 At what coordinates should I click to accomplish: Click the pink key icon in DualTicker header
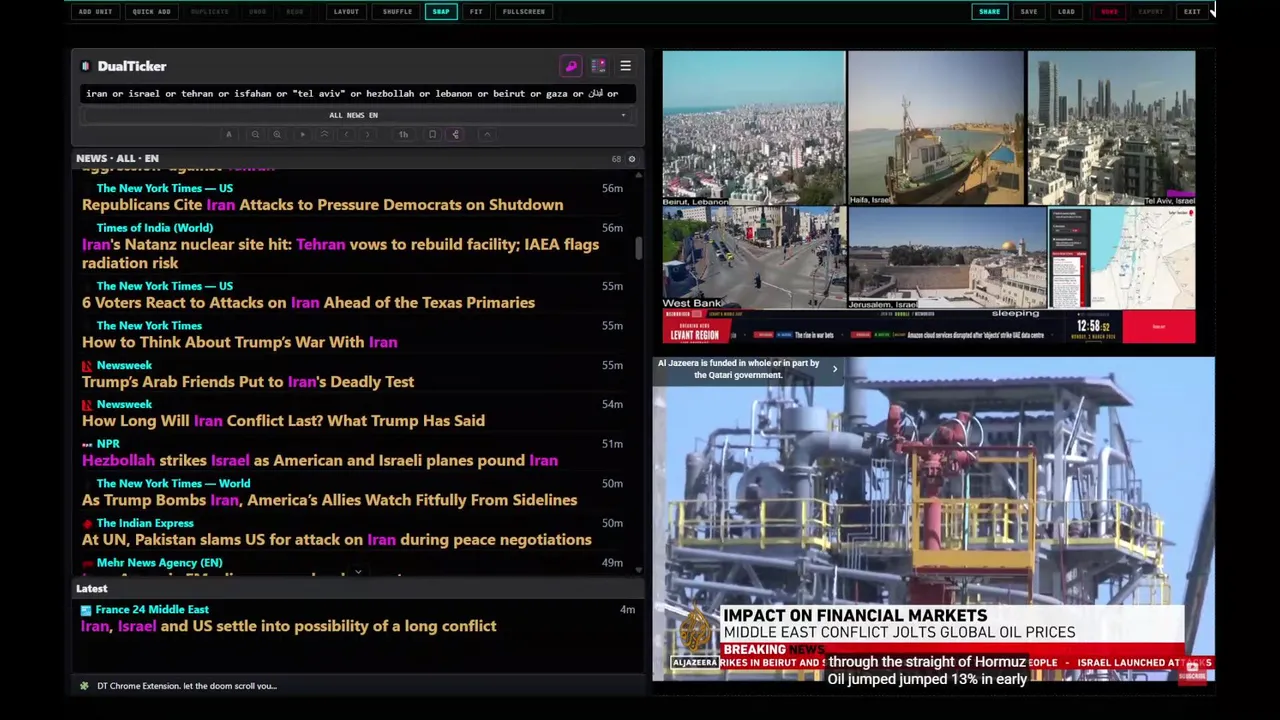[571, 66]
